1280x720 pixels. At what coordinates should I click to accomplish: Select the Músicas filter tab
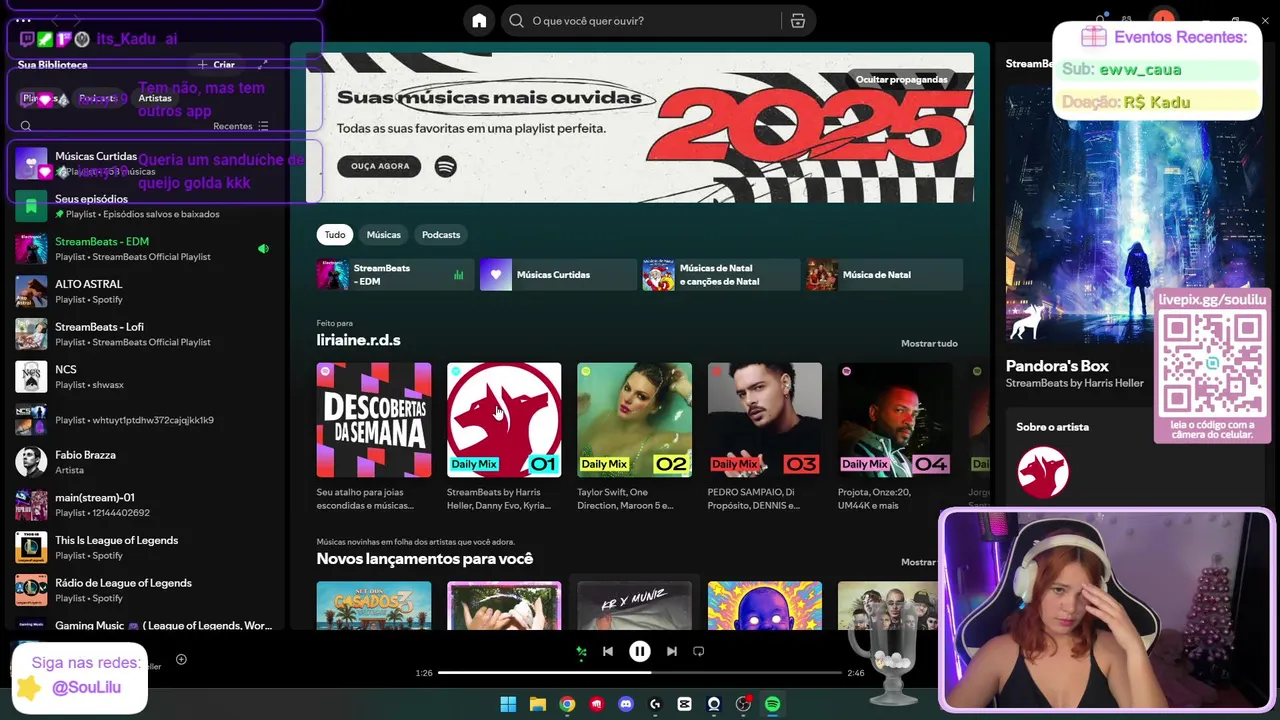384,235
